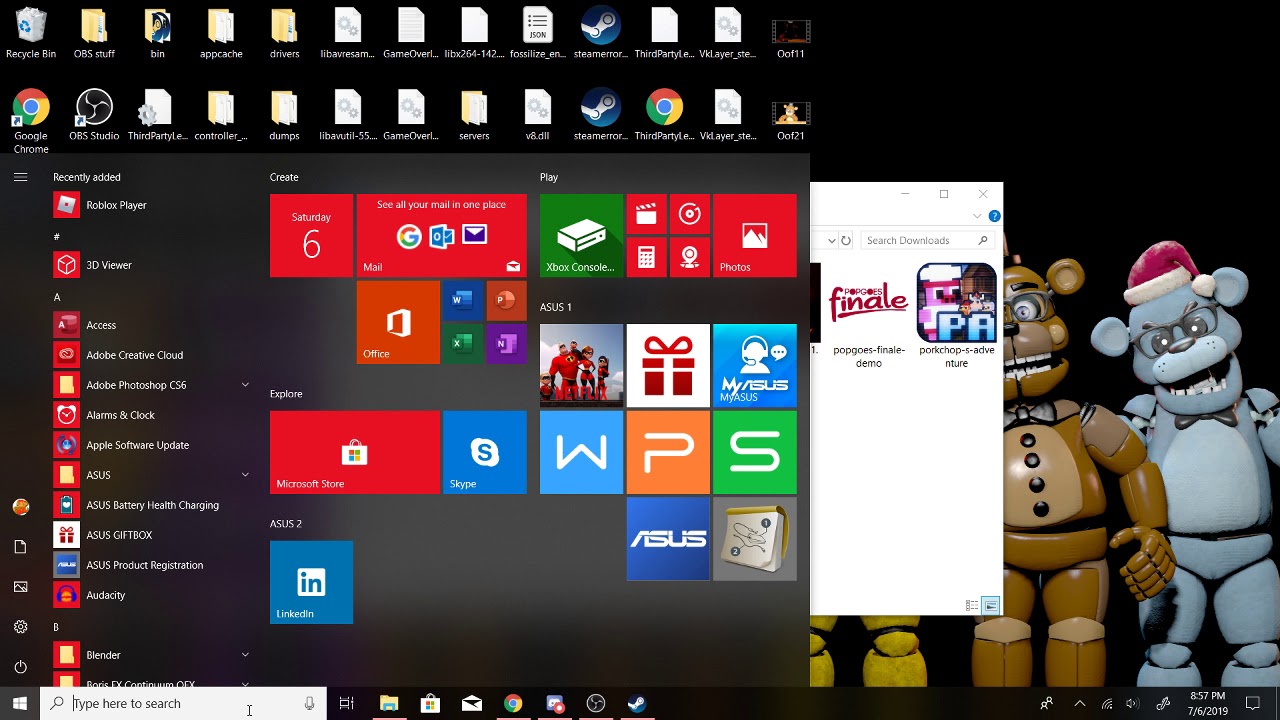
Task: Open the Documents shortcut in Start rail
Action: click(20, 547)
